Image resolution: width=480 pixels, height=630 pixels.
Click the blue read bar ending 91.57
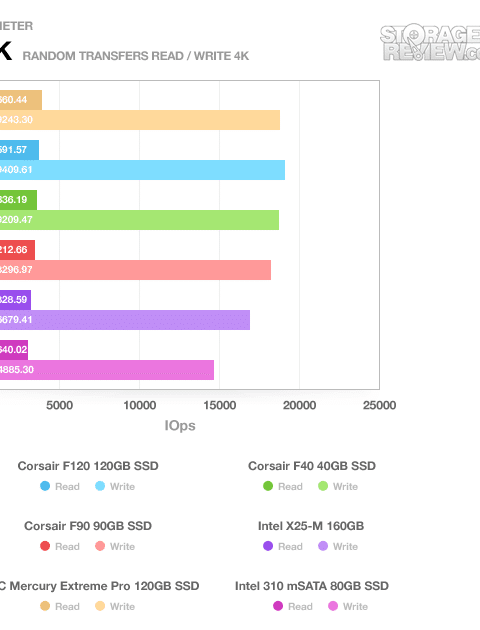(19, 150)
